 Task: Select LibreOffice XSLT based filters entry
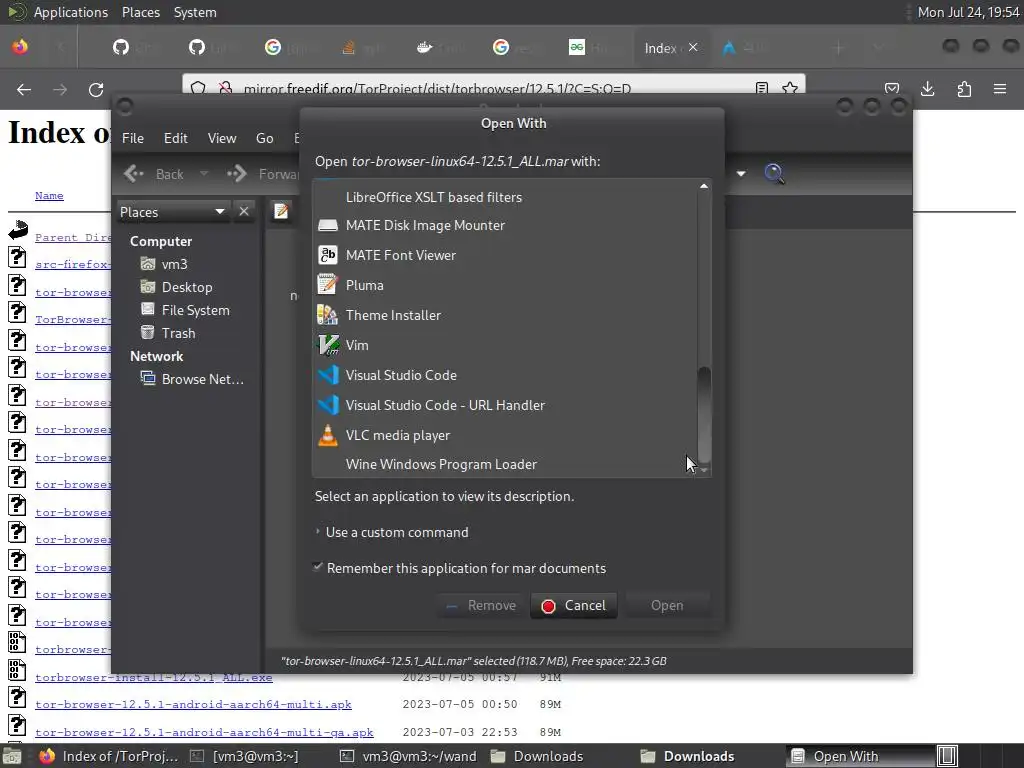click(x=434, y=197)
